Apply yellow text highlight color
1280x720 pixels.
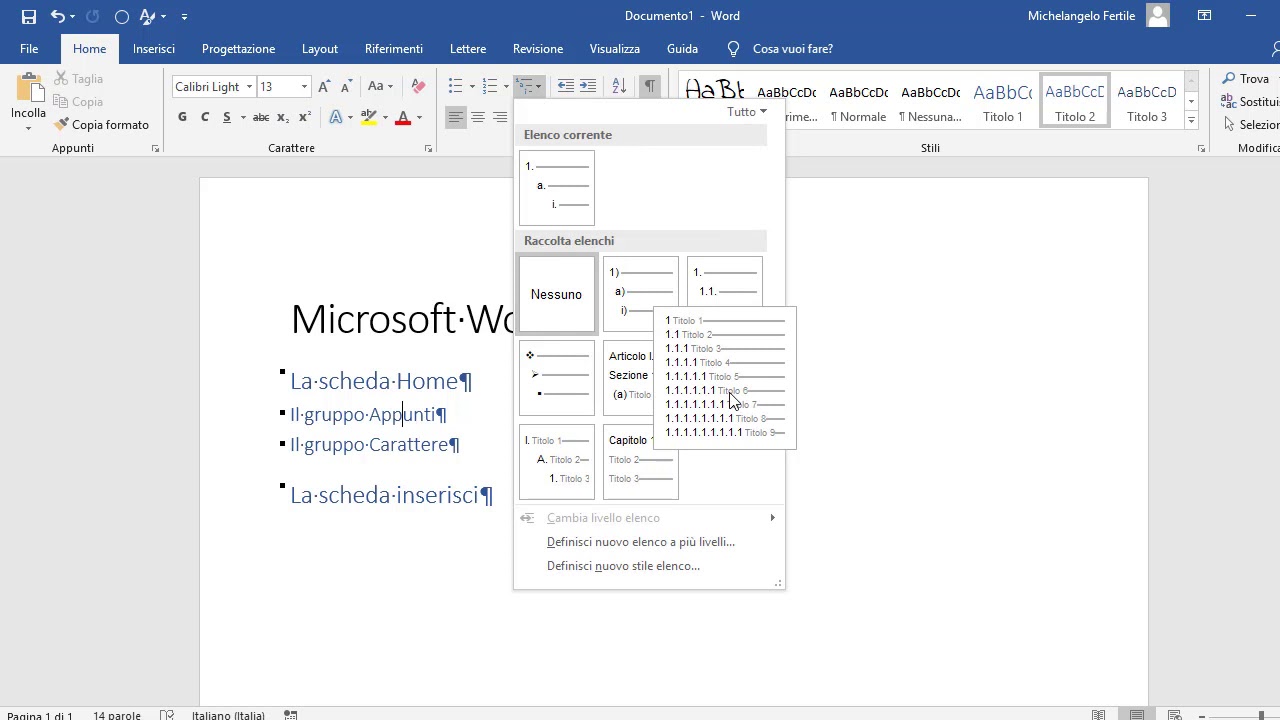pyautogui.click(x=368, y=117)
